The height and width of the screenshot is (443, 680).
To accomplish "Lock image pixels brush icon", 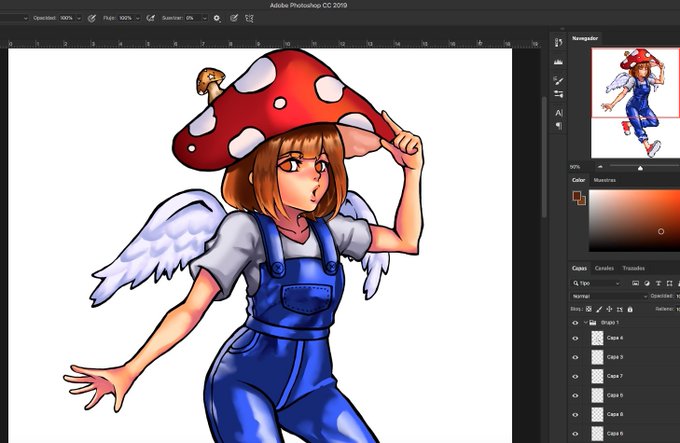I will [x=599, y=309].
